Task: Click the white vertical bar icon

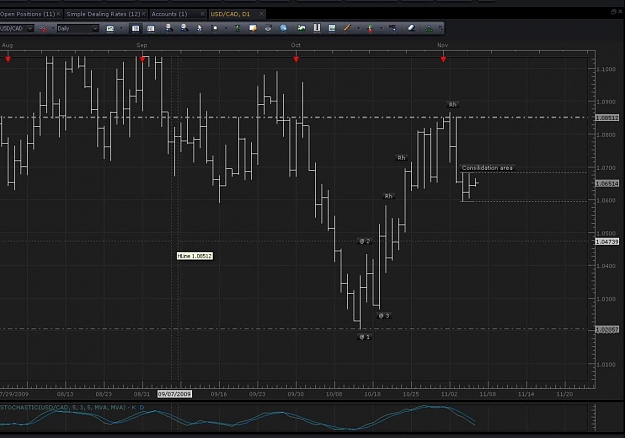Action: point(317,28)
